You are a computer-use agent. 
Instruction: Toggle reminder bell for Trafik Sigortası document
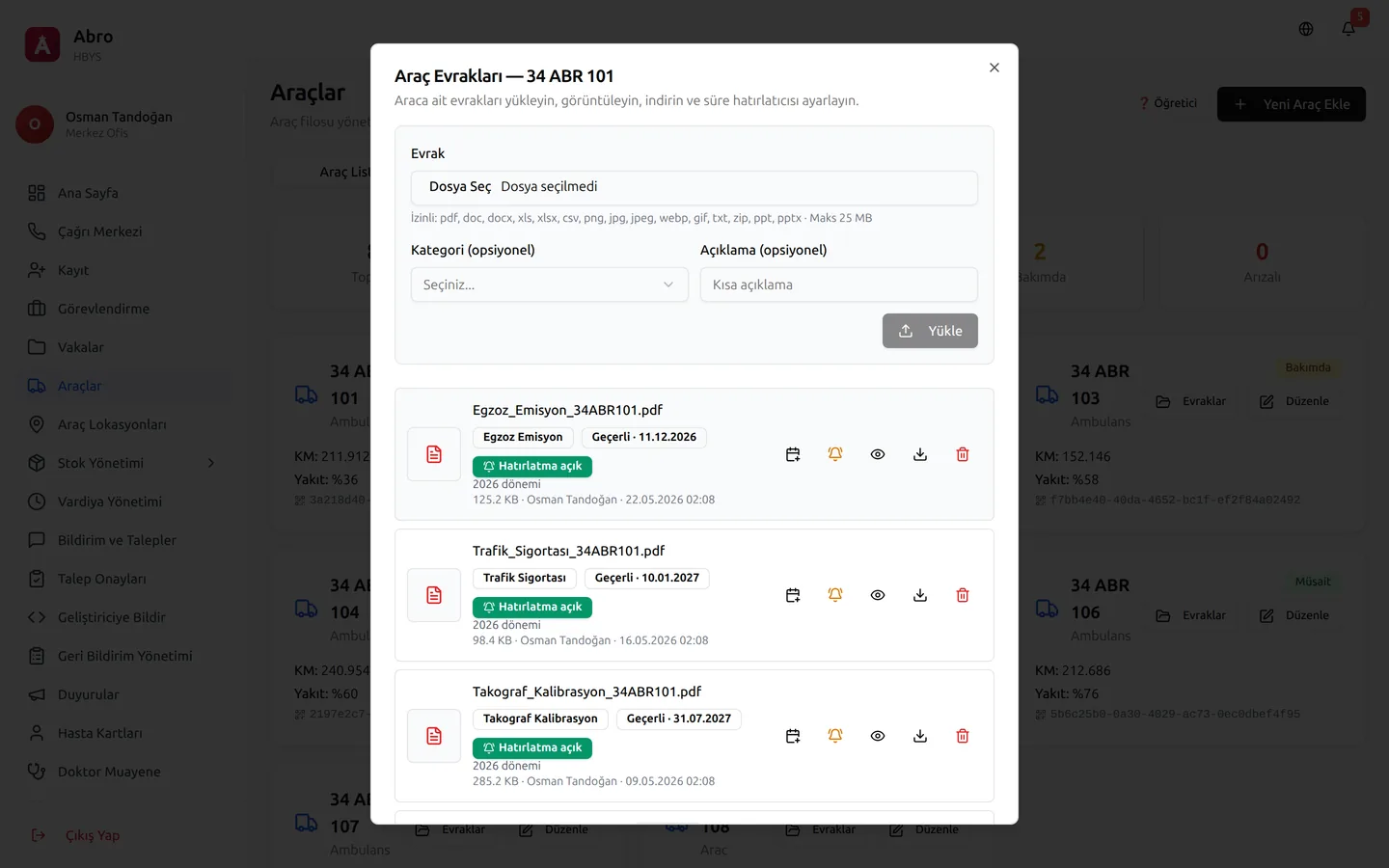point(835,595)
